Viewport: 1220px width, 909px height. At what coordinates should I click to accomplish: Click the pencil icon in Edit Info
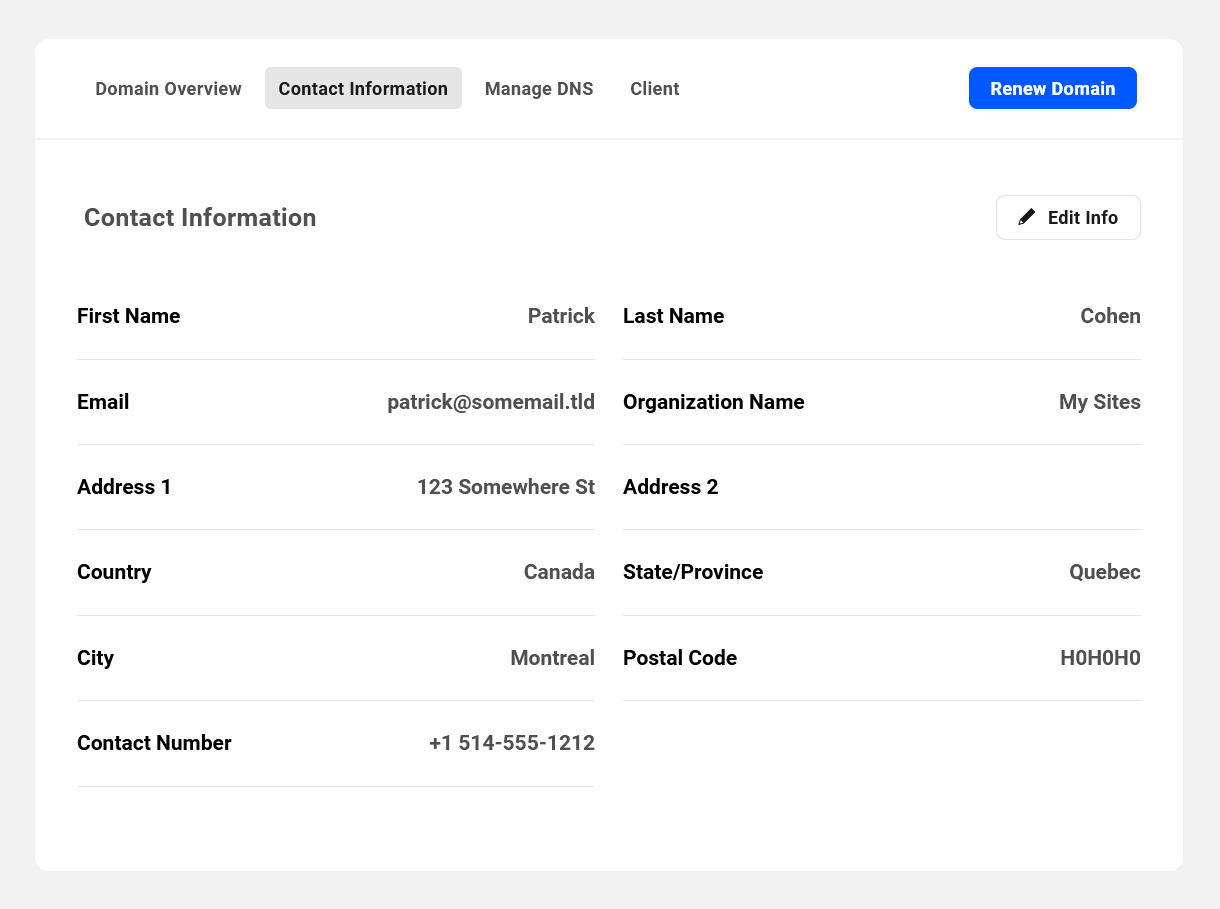pyautogui.click(x=1027, y=217)
